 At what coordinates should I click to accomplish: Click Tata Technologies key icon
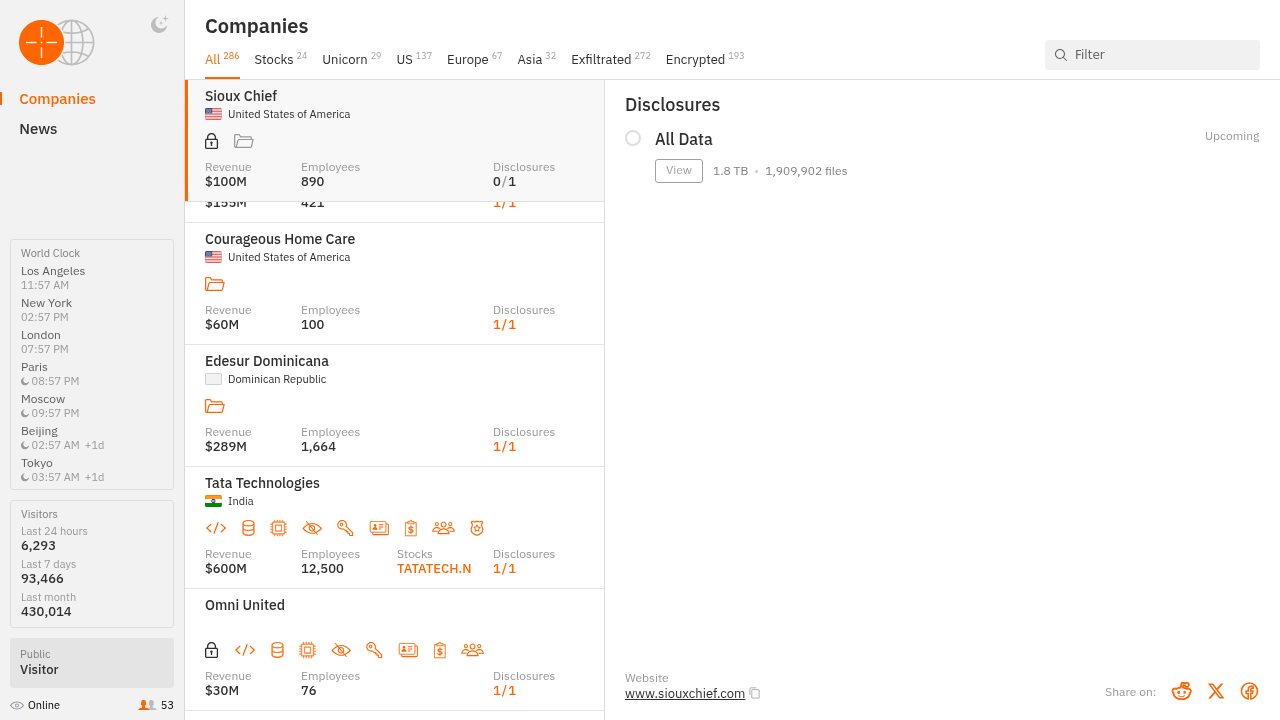[x=345, y=528]
